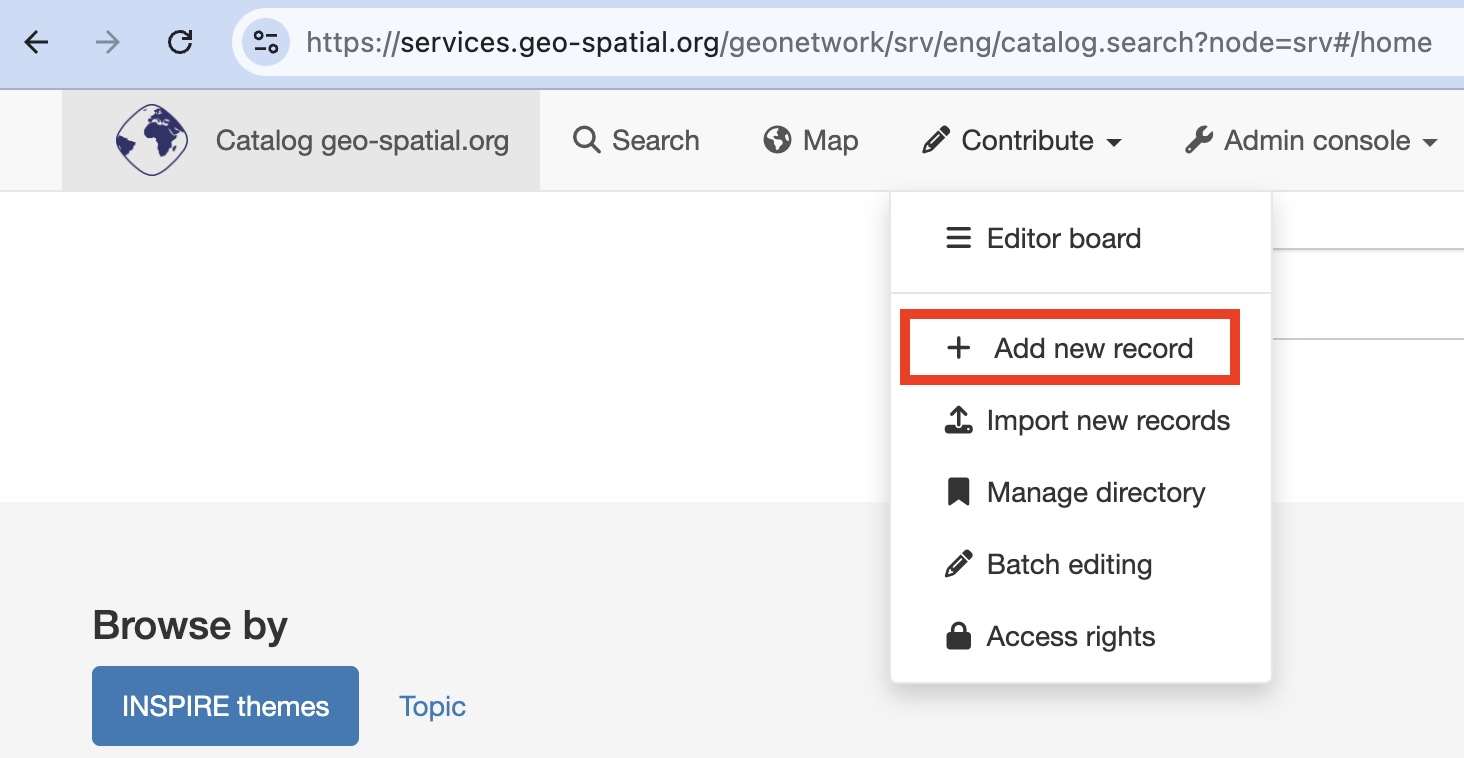Click the Access rights lock icon

tap(958, 636)
